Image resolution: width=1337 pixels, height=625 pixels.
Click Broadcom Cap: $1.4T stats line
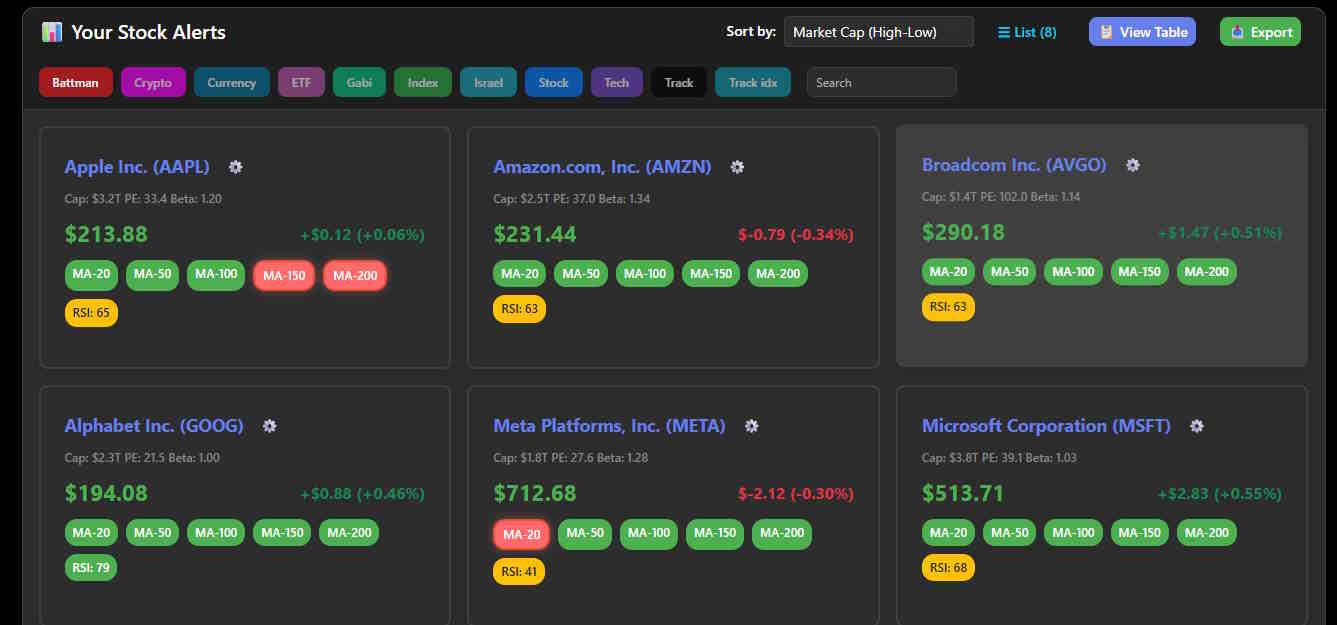[1001, 197]
